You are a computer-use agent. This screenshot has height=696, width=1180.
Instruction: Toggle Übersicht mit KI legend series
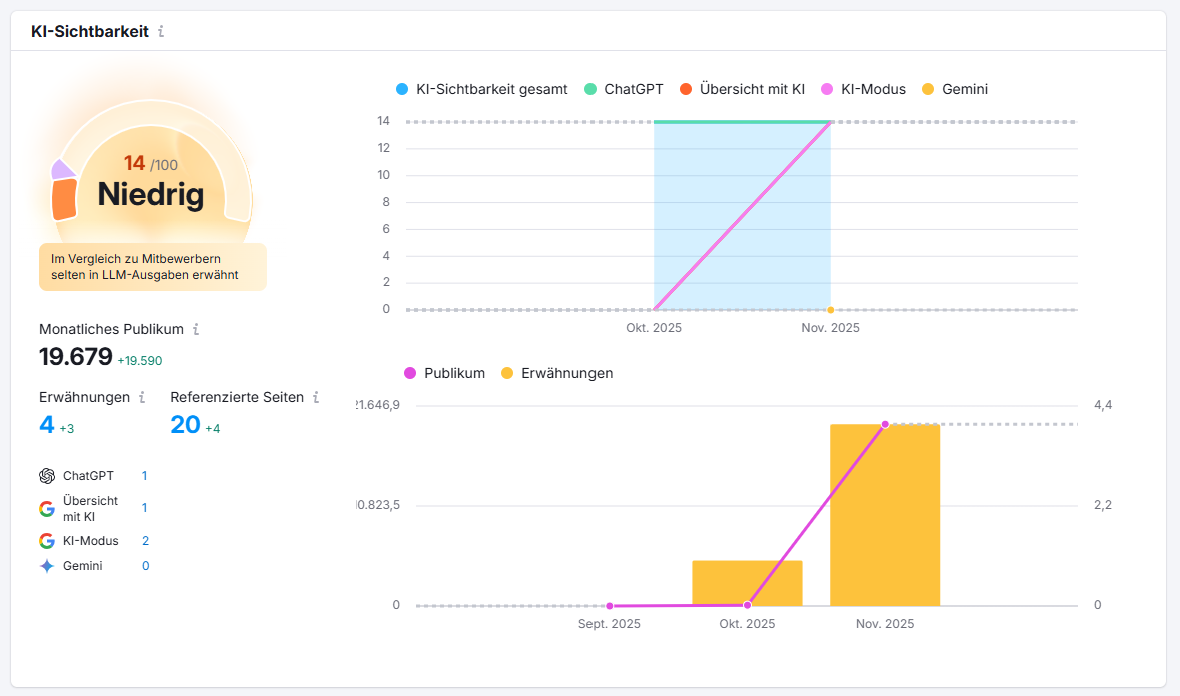742,89
